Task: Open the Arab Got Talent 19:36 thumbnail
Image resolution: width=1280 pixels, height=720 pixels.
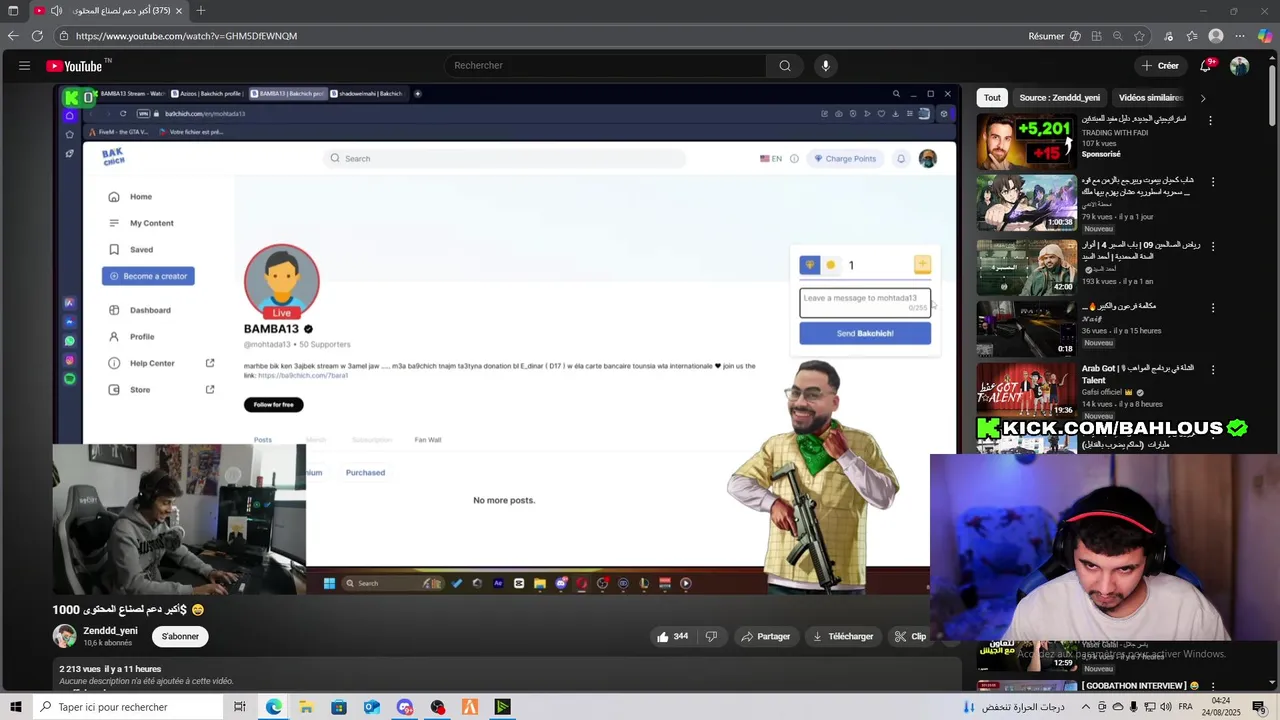Action: tap(1027, 390)
